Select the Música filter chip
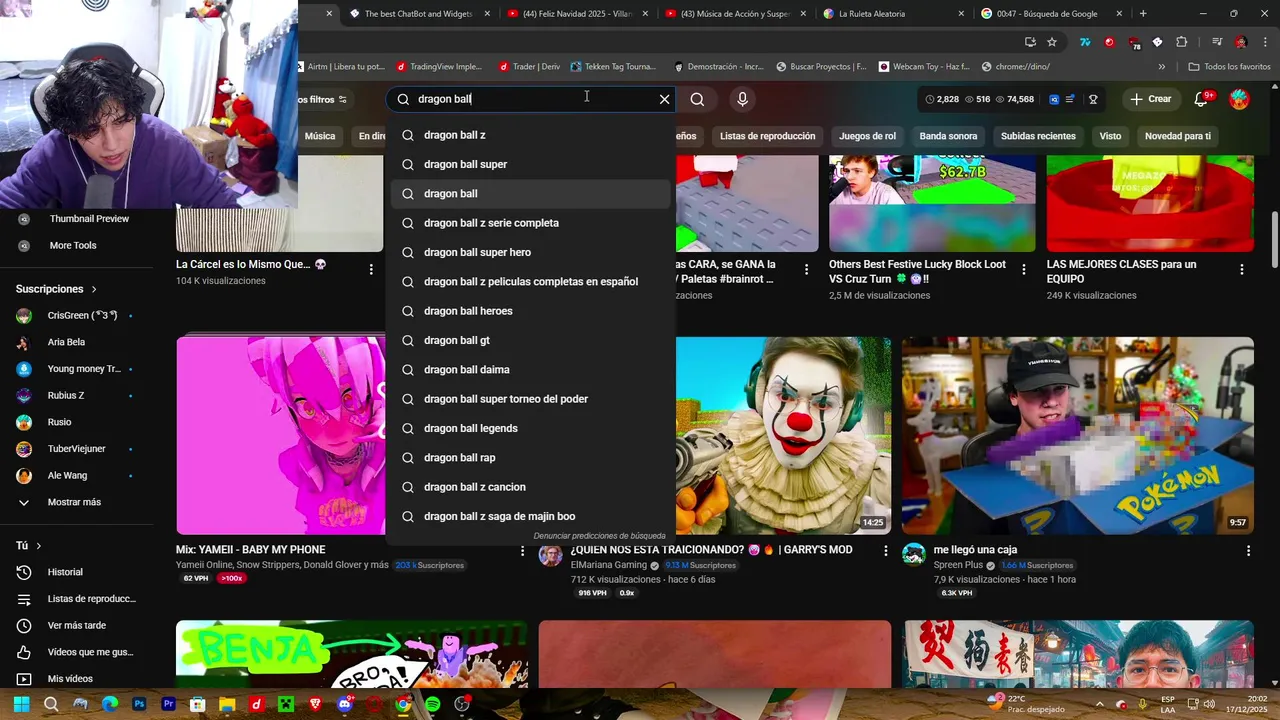1280x720 pixels. coord(320,136)
